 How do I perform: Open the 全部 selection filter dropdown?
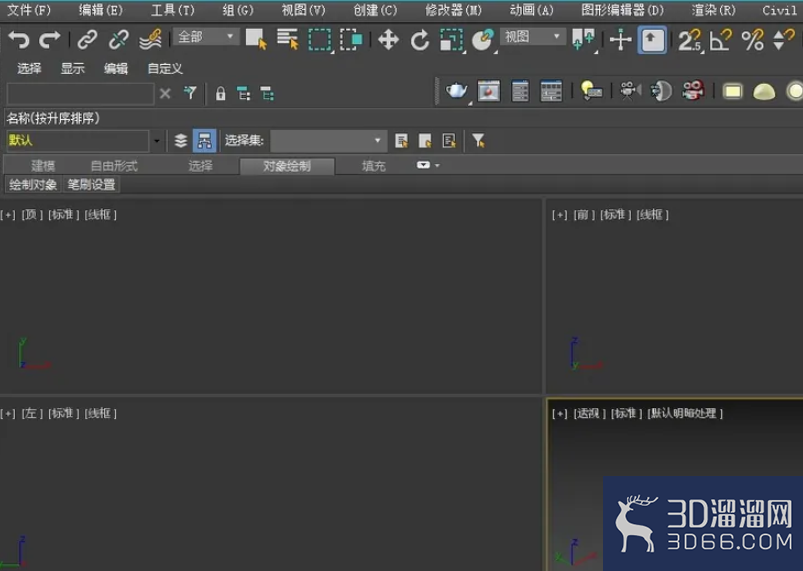coord(206,36)
